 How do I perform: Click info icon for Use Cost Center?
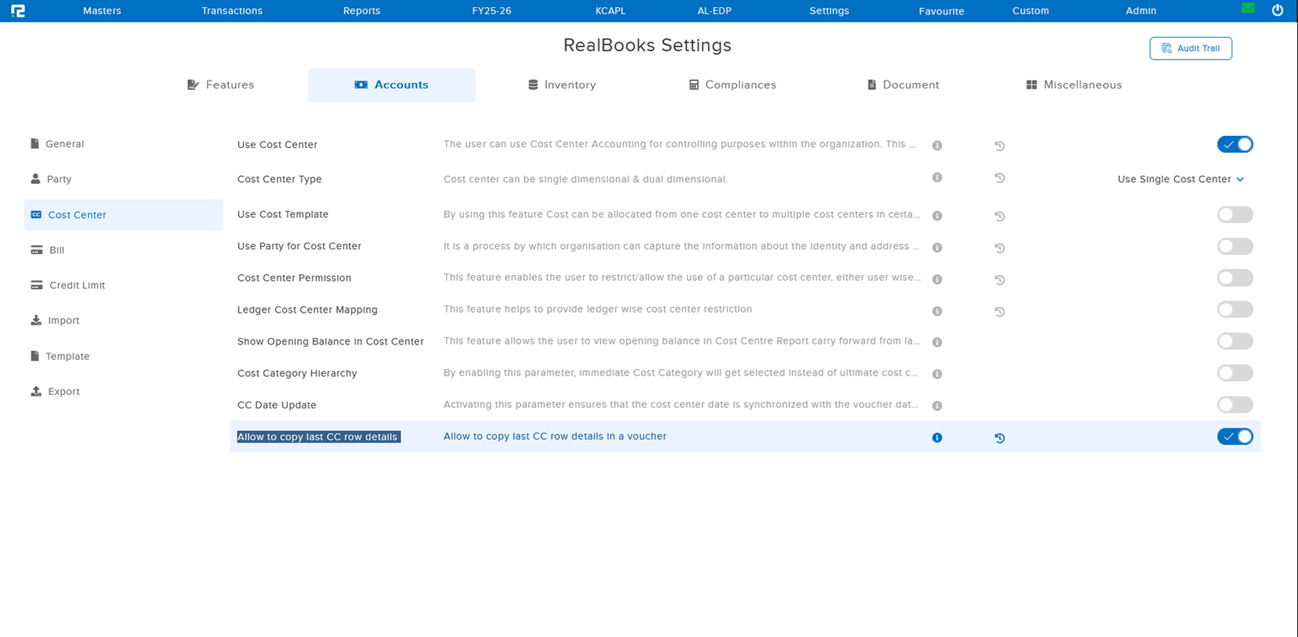pyautogui.click(x=937, y=145)
